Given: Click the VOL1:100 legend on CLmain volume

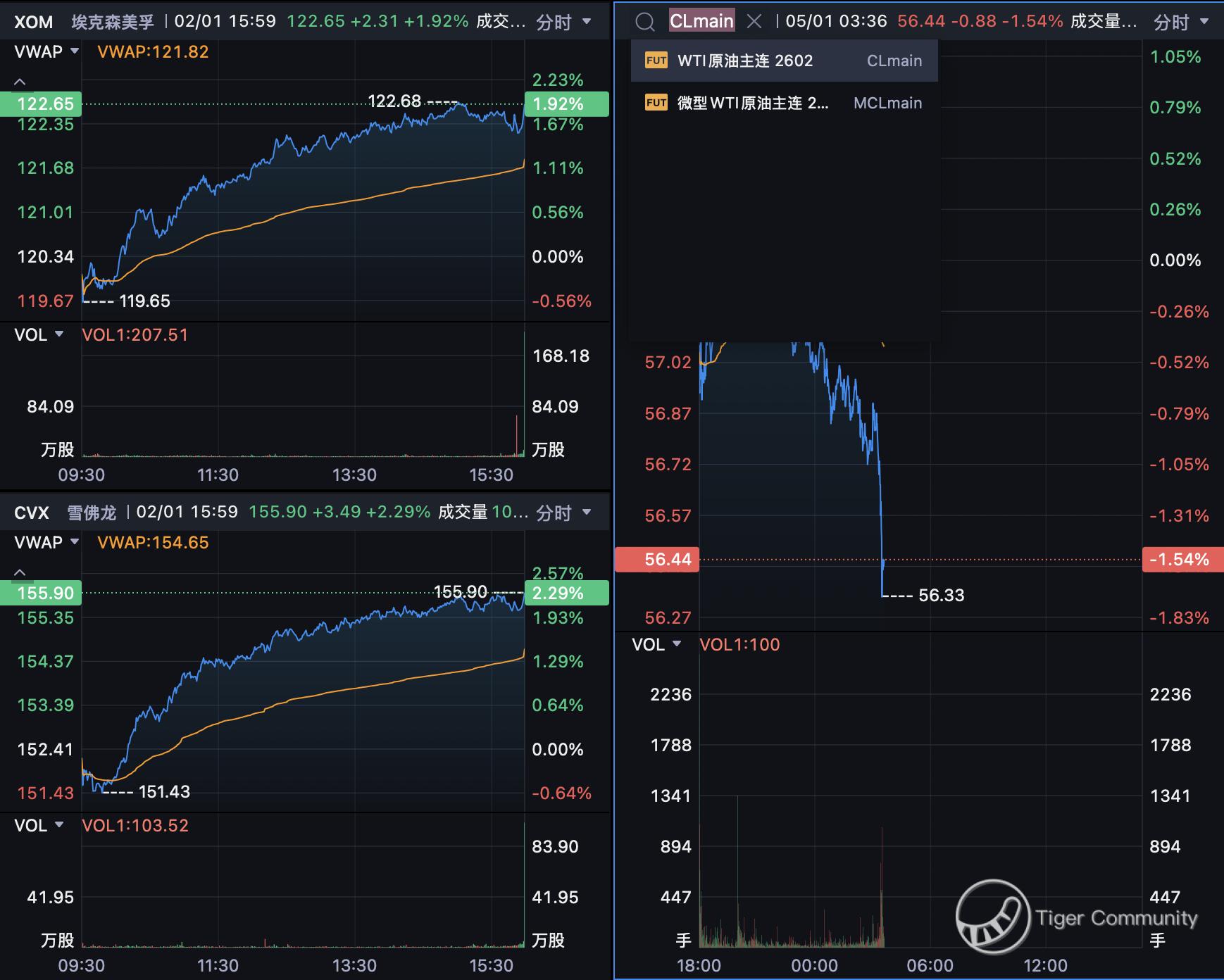Looking at the screenshot, I should [739, 644].
